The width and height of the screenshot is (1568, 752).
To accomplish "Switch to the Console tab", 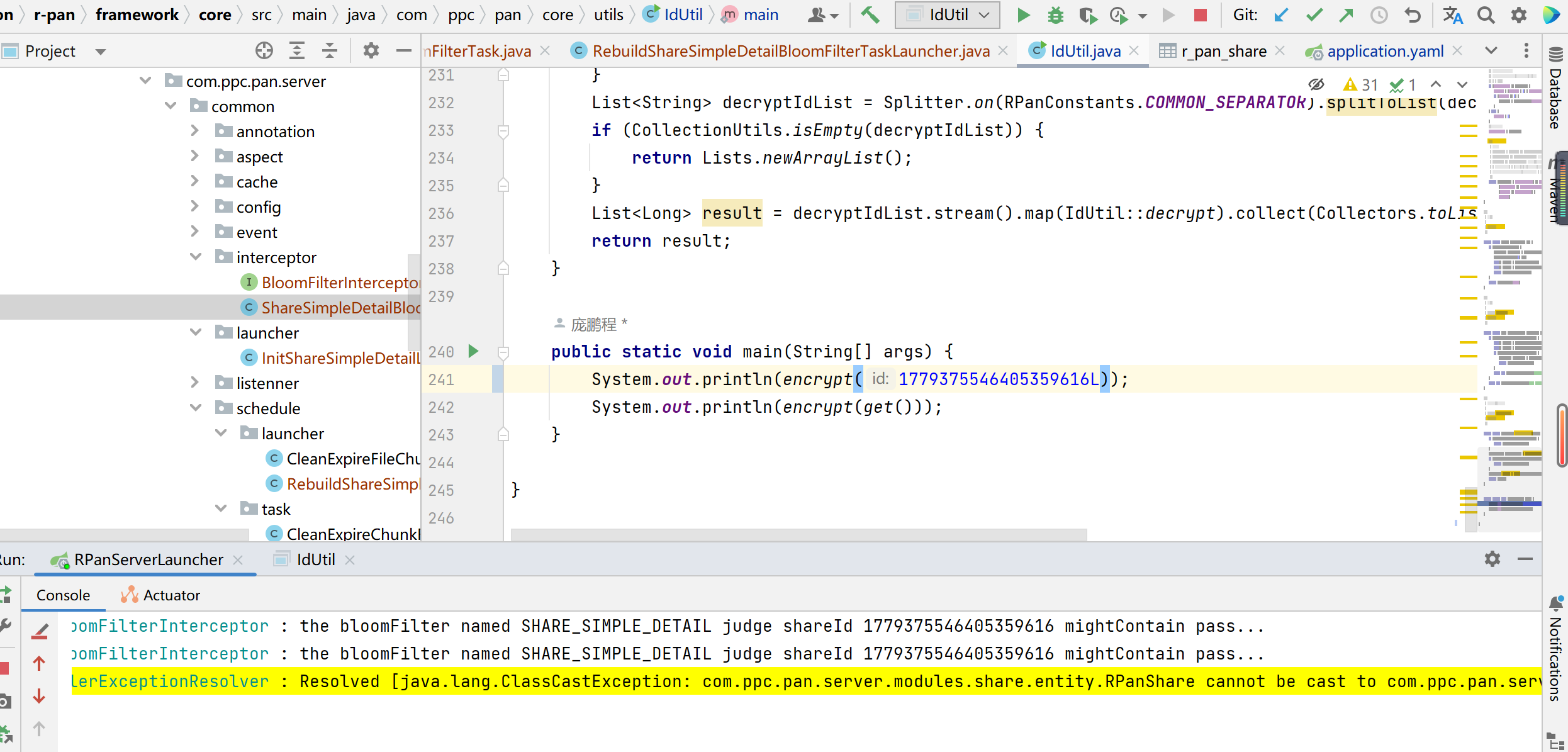I will click(x=63, y=595).
